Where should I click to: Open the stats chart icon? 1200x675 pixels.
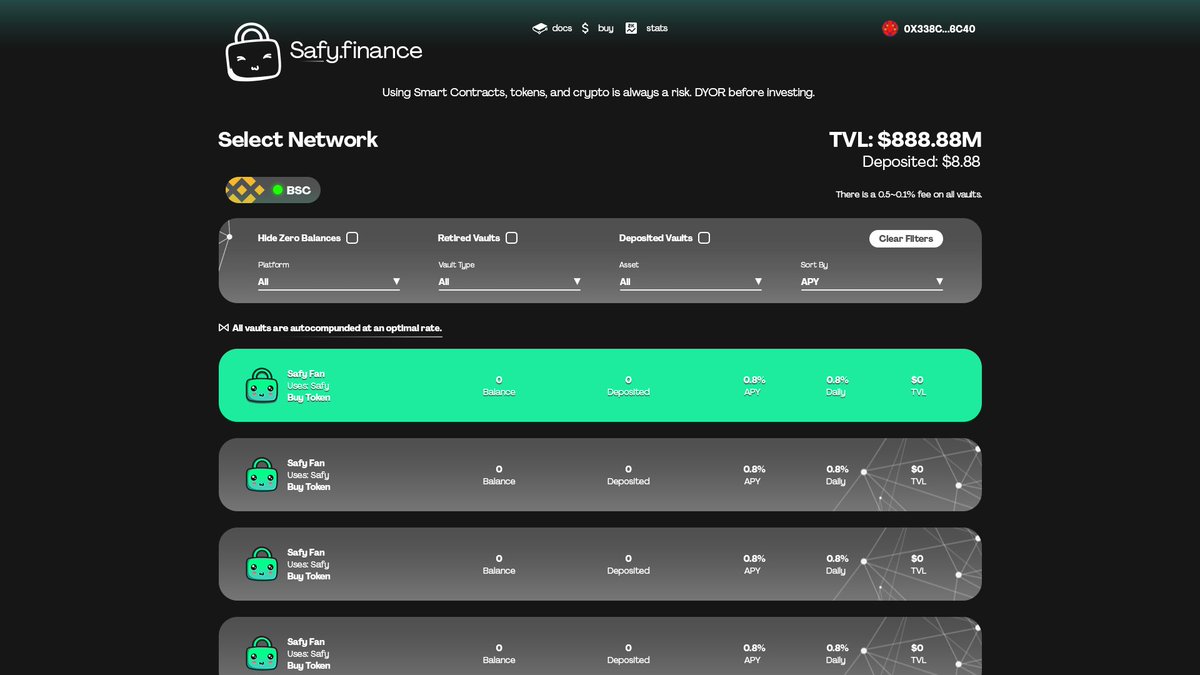point(631,28)
